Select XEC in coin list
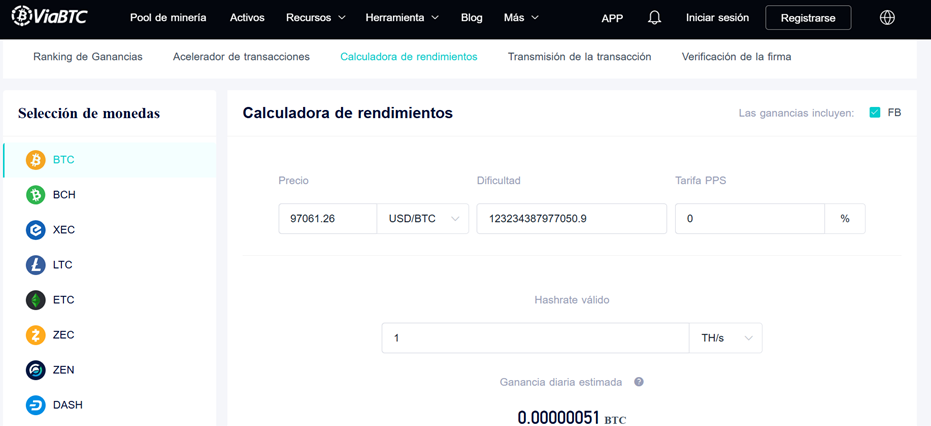 109,230
